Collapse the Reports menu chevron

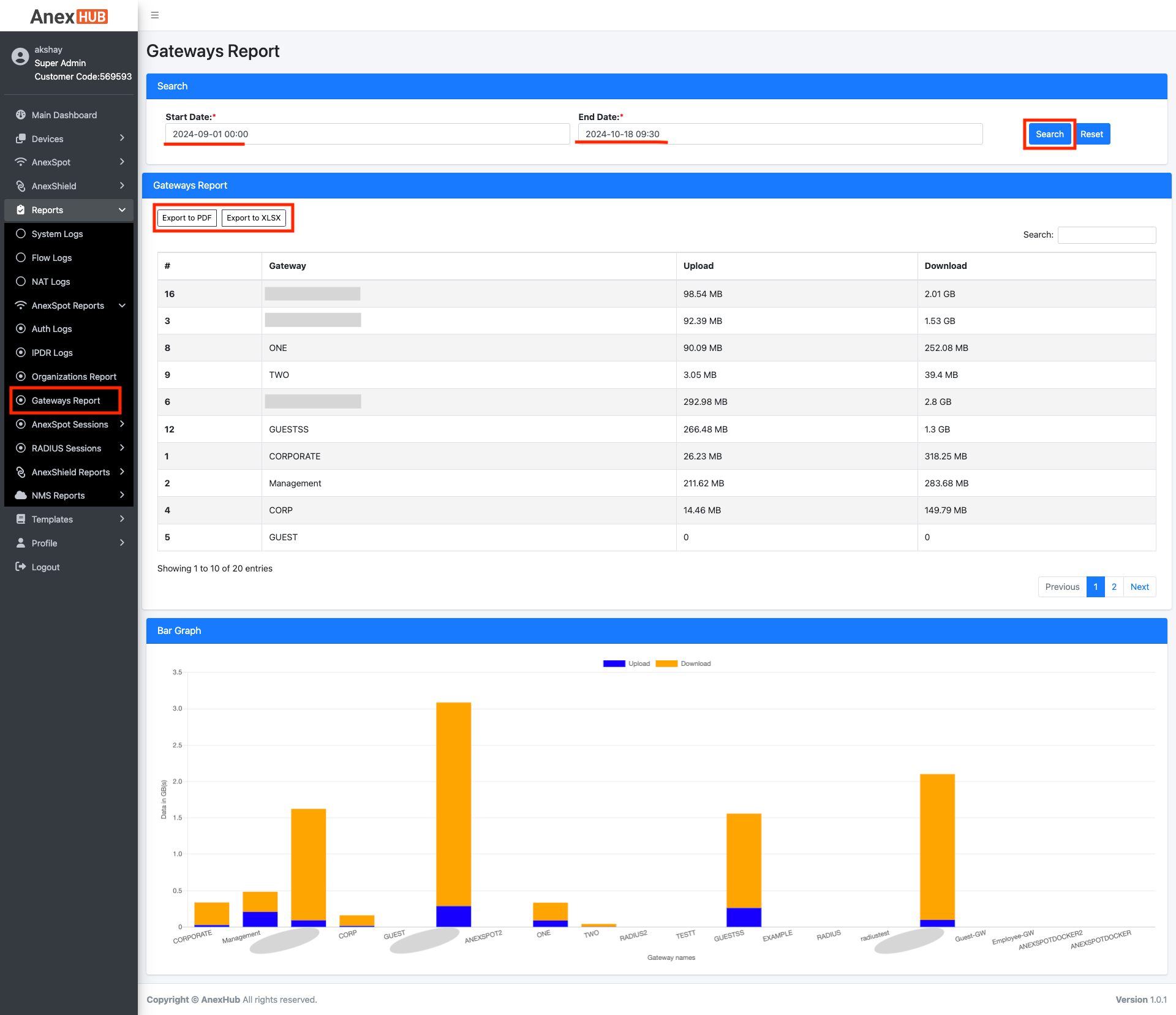122,210
